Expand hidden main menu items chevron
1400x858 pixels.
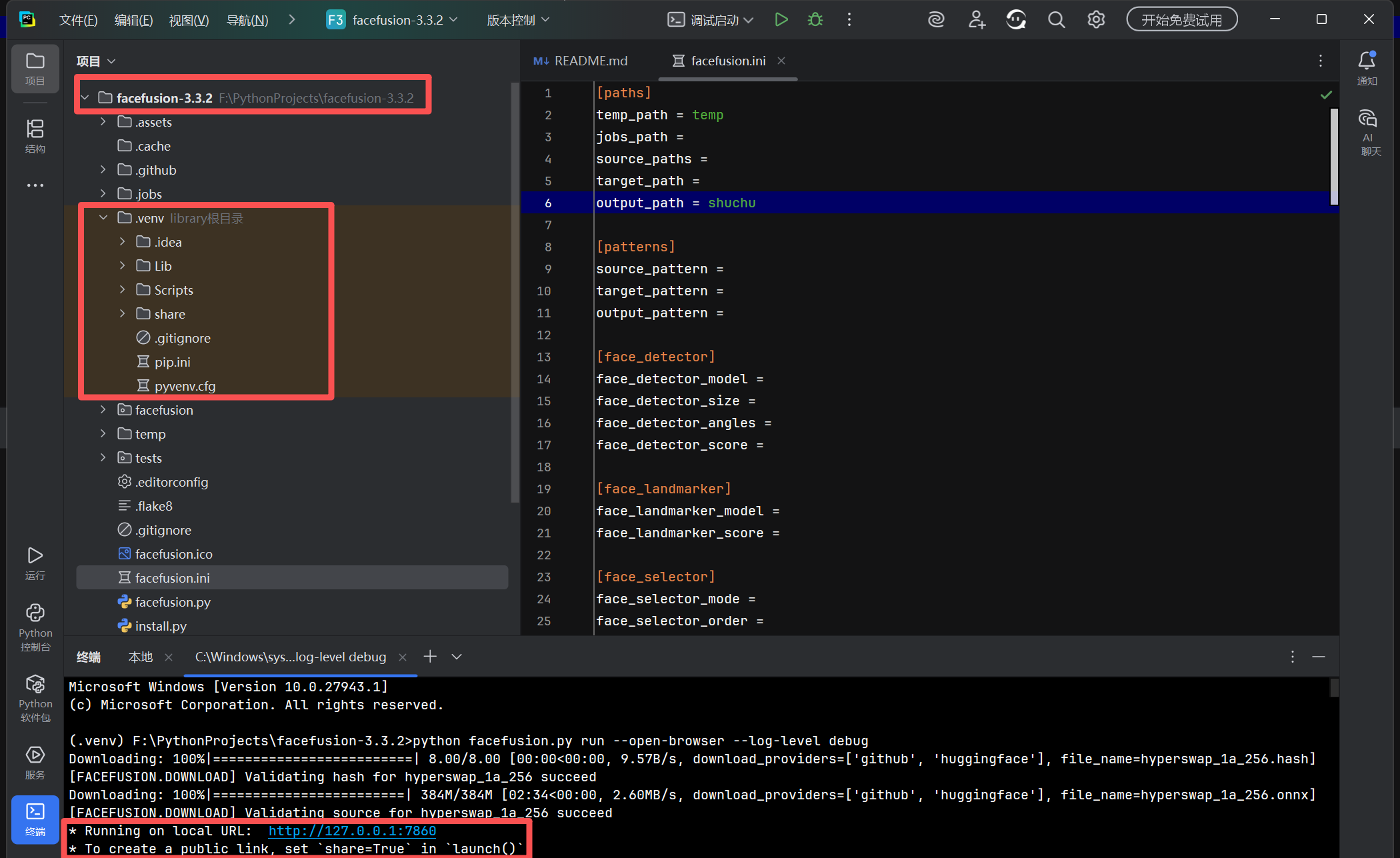291,20
